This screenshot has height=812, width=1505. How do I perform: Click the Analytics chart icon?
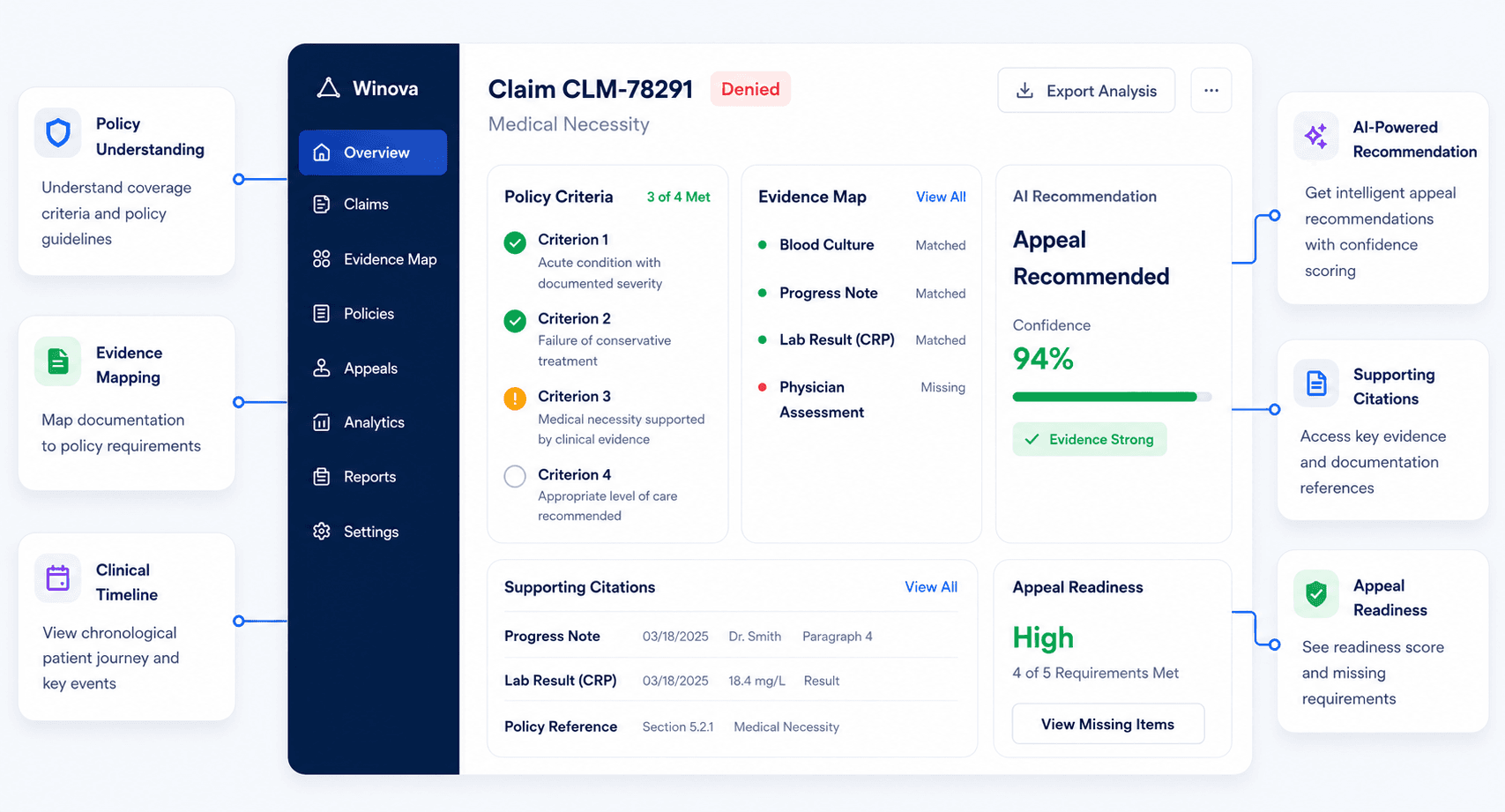point(322,422)
